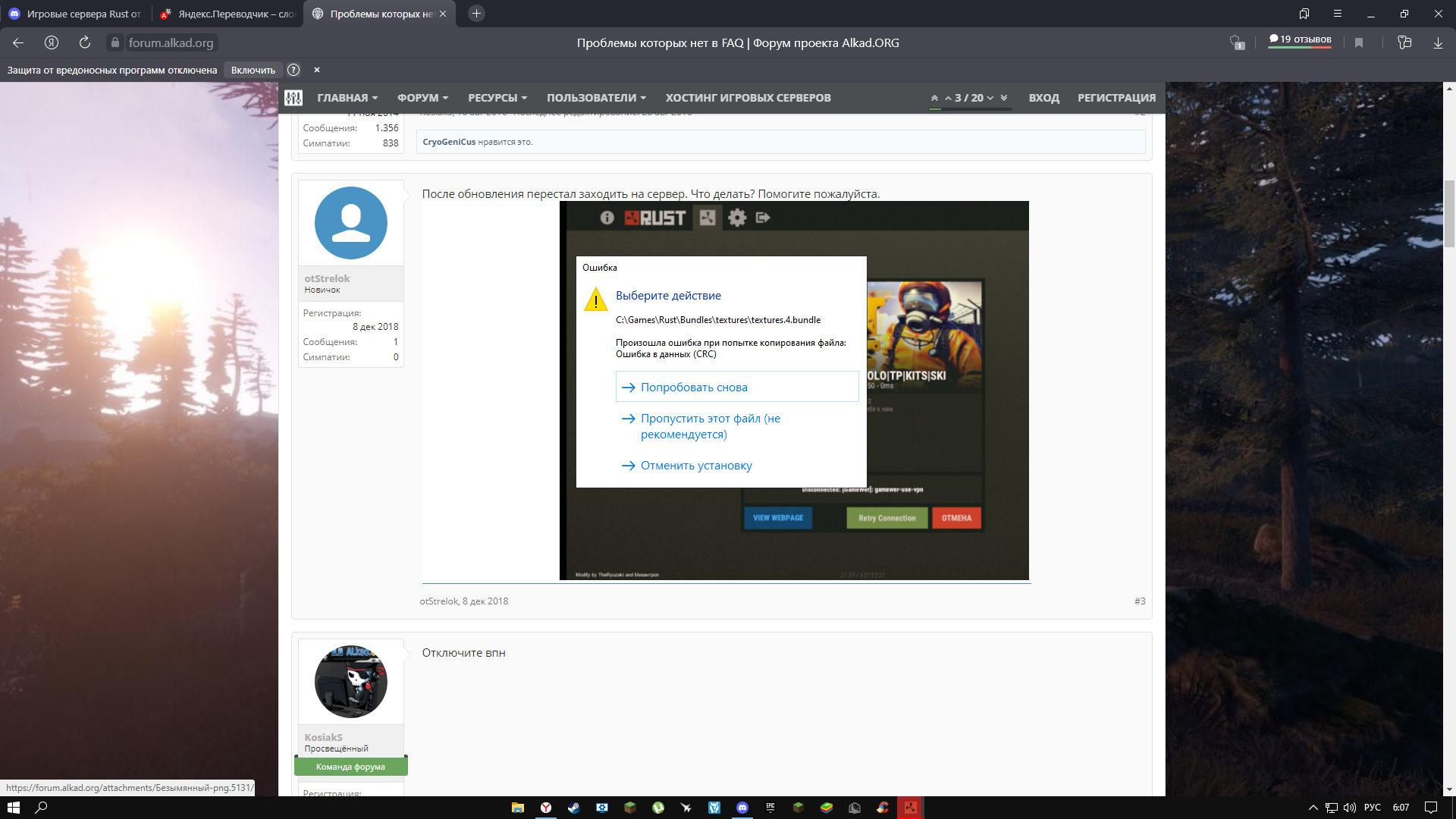Open Steam from the taskbar
Screen dimensions: 1456x819
tap(574, 808)
